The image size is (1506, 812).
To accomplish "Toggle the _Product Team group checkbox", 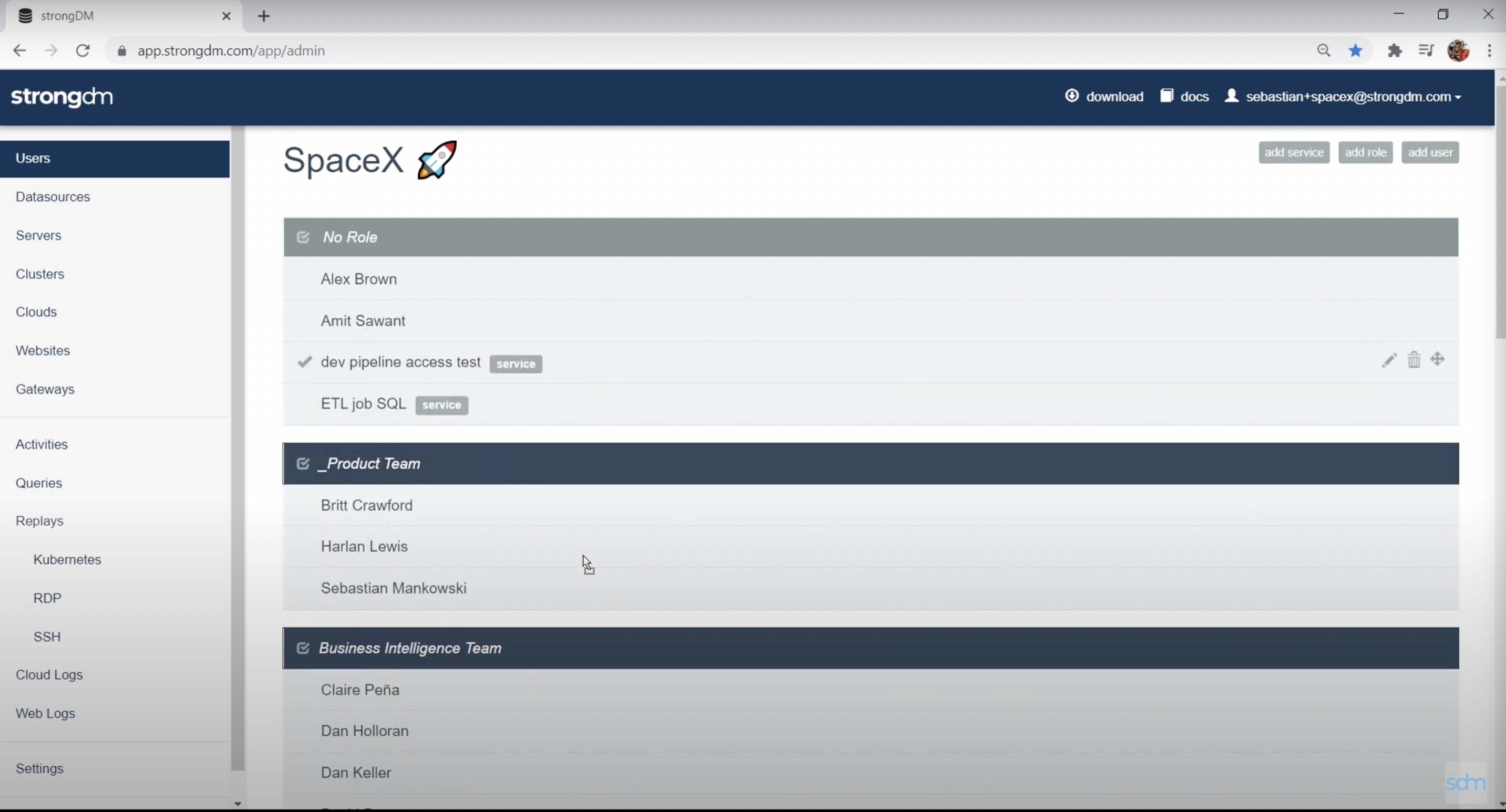I will point(303,464).
